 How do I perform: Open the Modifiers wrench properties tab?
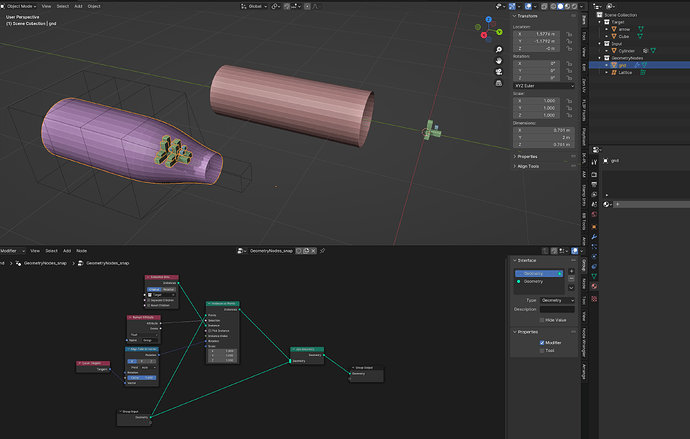pyautogui.click(x=594, y=237)
